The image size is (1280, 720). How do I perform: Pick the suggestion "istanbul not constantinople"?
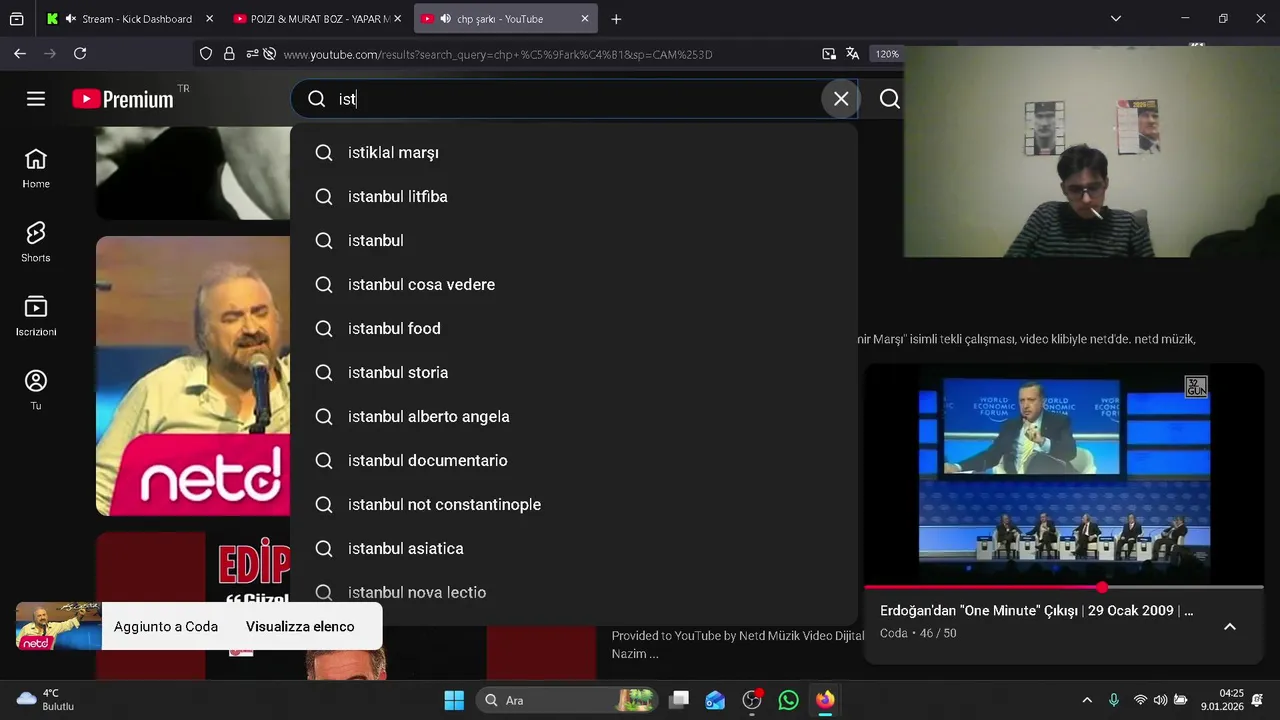[x=574, y=505]
